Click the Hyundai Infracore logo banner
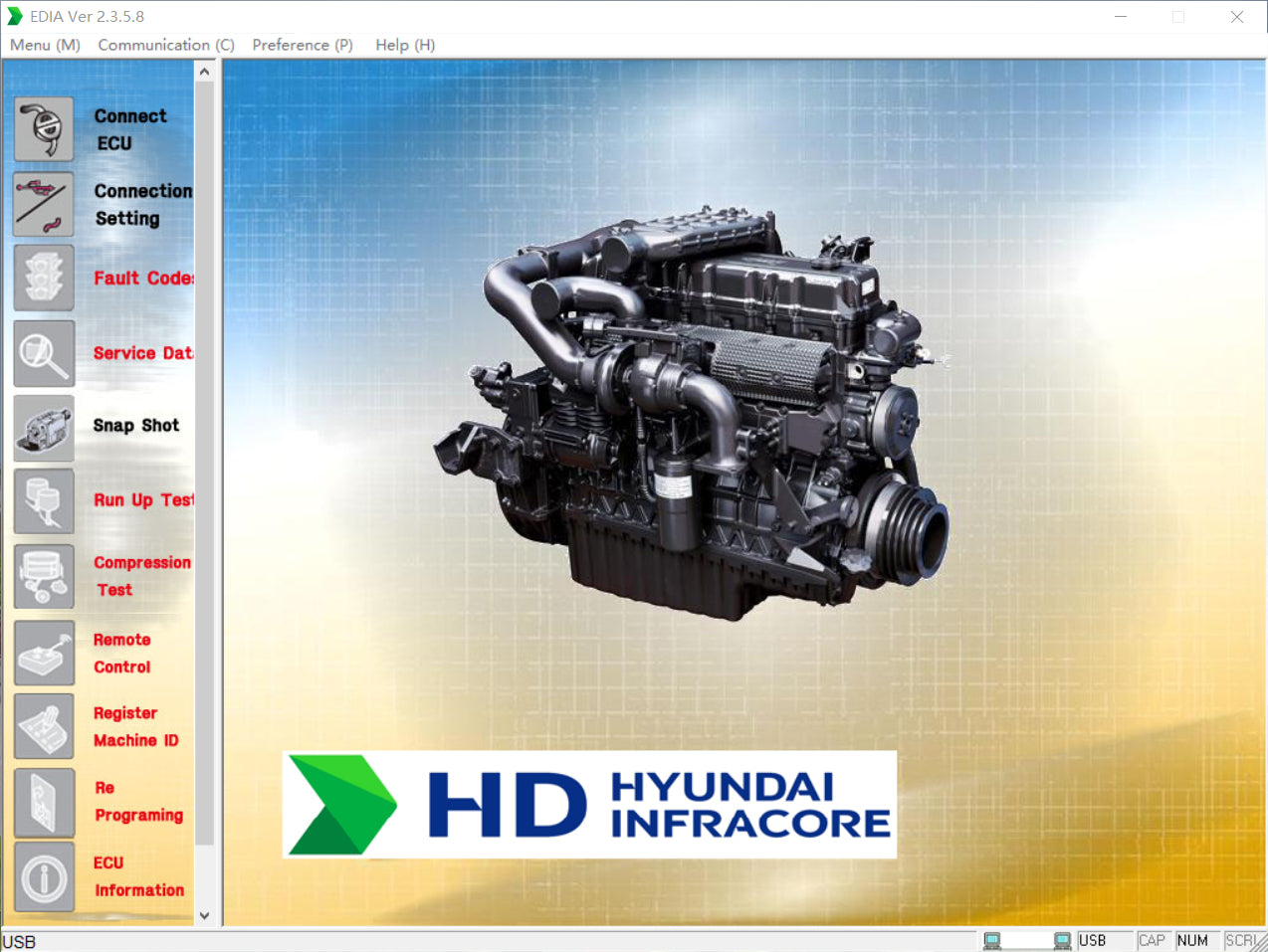 [x=589, y=805]
